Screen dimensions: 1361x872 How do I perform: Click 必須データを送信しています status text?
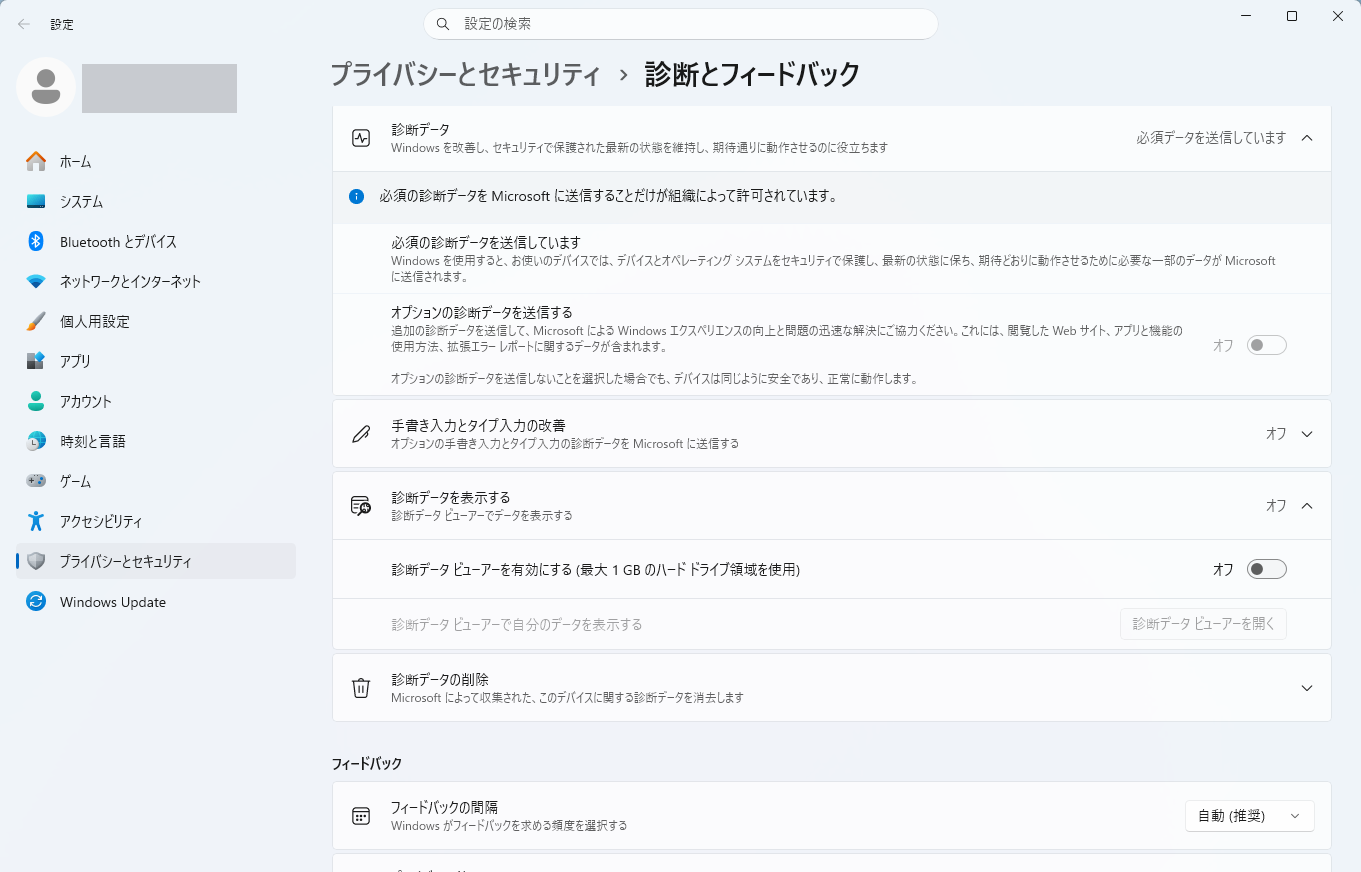(1211, 138)
